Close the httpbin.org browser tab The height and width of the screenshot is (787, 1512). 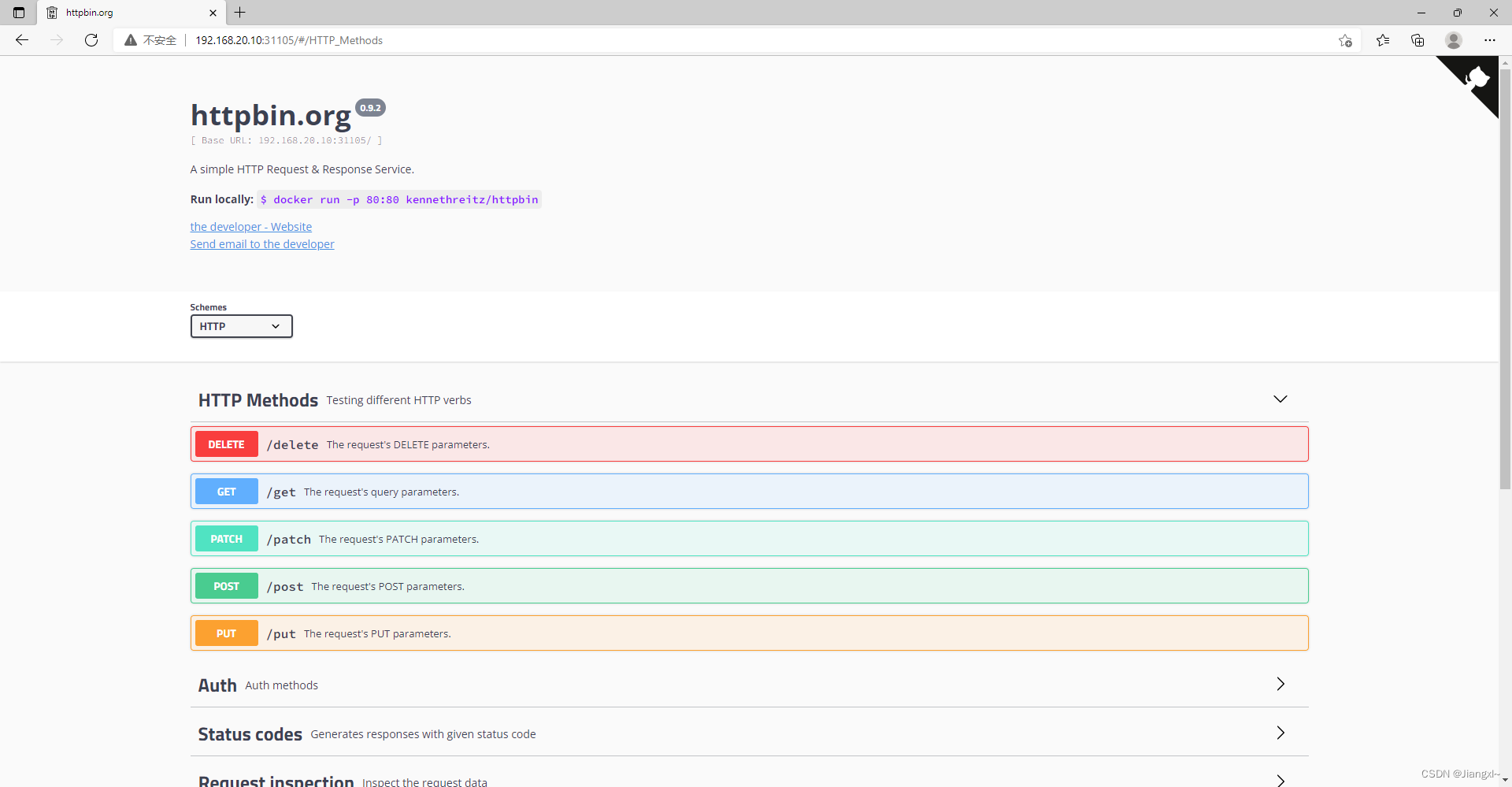213,13
